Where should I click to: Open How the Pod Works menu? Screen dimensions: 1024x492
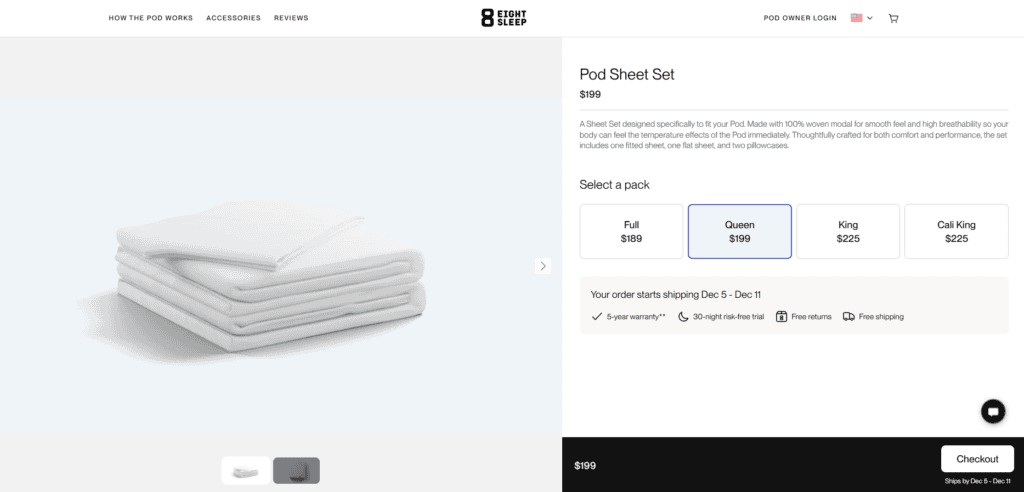point(151,18)
